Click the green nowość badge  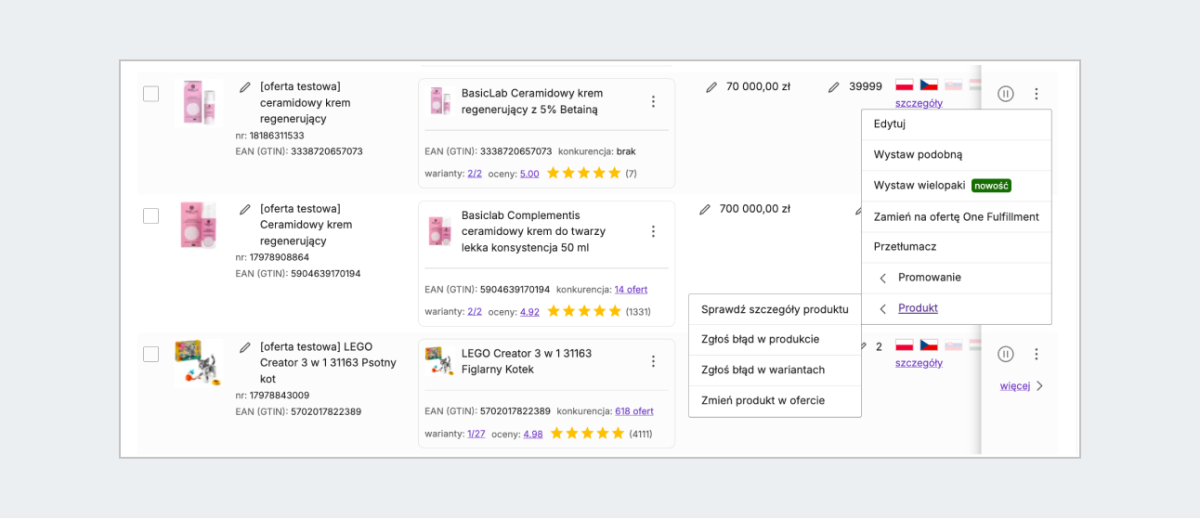[991, 186]
